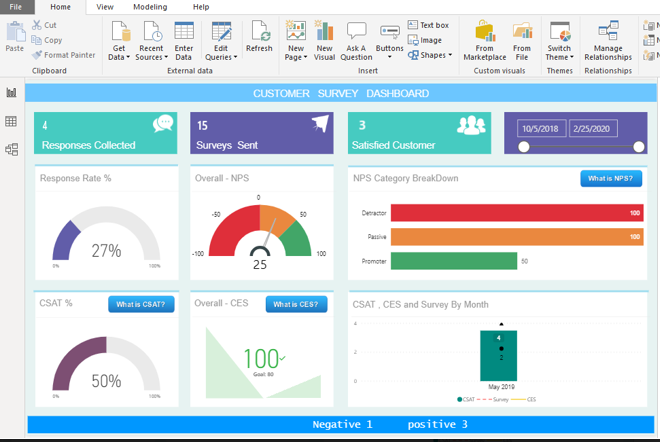Open the Model relationships view icon
The image size is (660, 442).
pyautogui.click(x=12, y=150)
